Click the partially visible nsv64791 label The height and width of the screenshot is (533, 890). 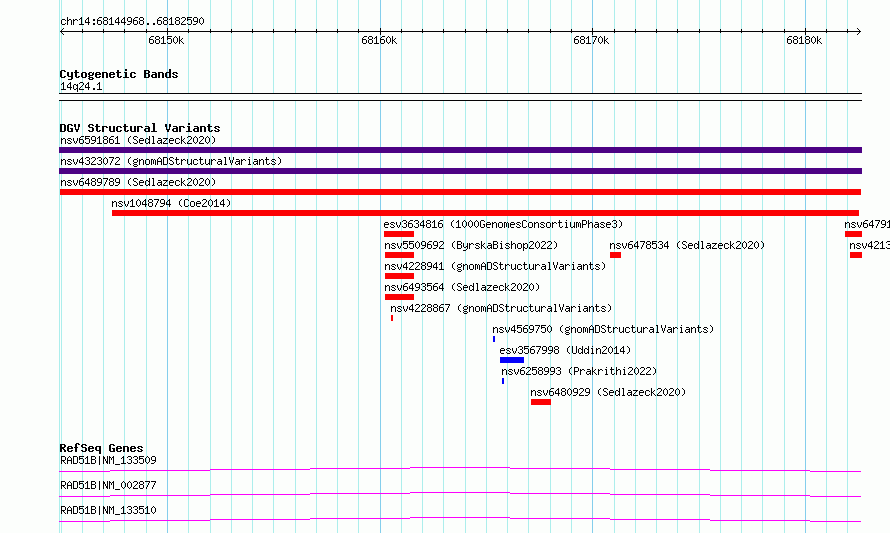coord(867,224)
